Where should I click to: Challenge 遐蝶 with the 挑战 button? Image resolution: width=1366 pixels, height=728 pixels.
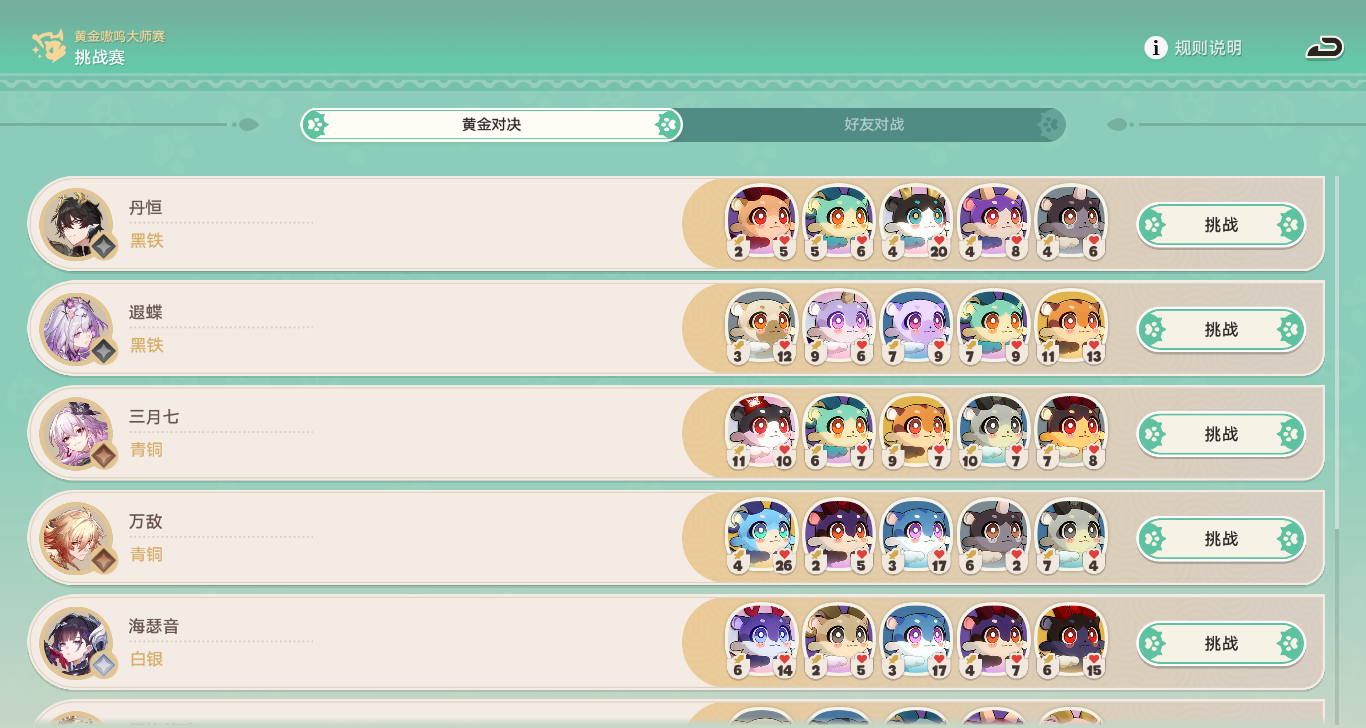(x=1221, y=329)
